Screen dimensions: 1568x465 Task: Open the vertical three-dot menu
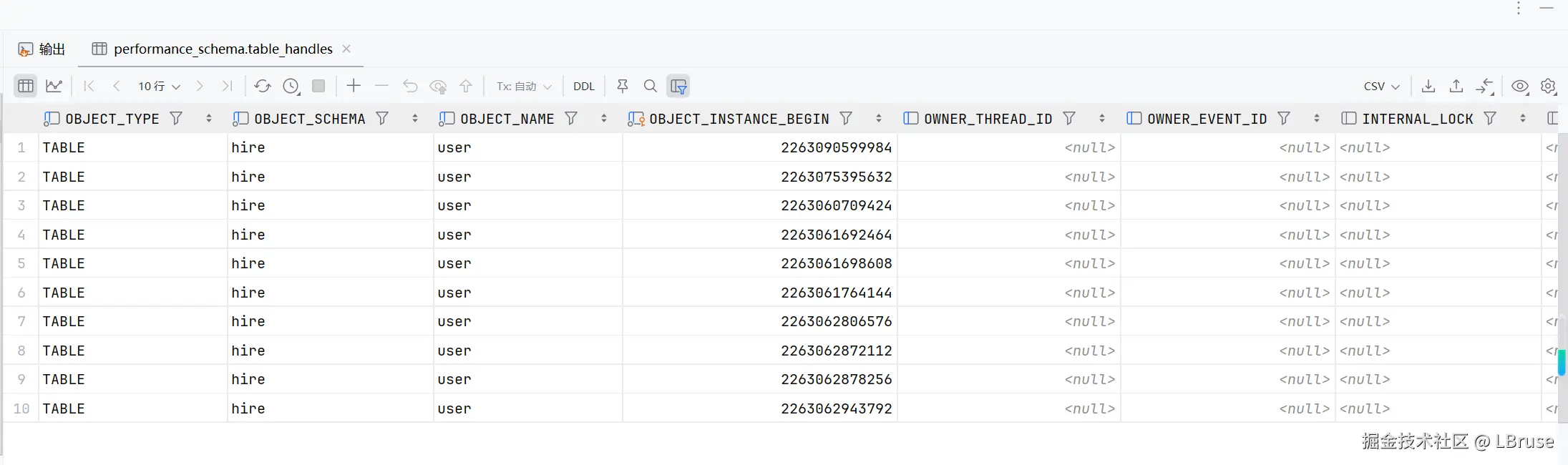(x=1519, y=8)
